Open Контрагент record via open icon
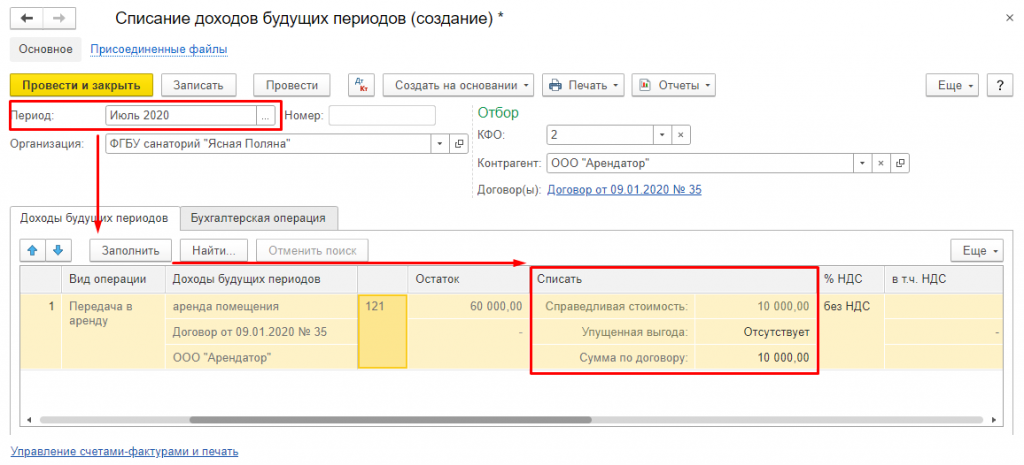Image resolution: width=1024 pixels, height=465 pixels. point(900,162)
